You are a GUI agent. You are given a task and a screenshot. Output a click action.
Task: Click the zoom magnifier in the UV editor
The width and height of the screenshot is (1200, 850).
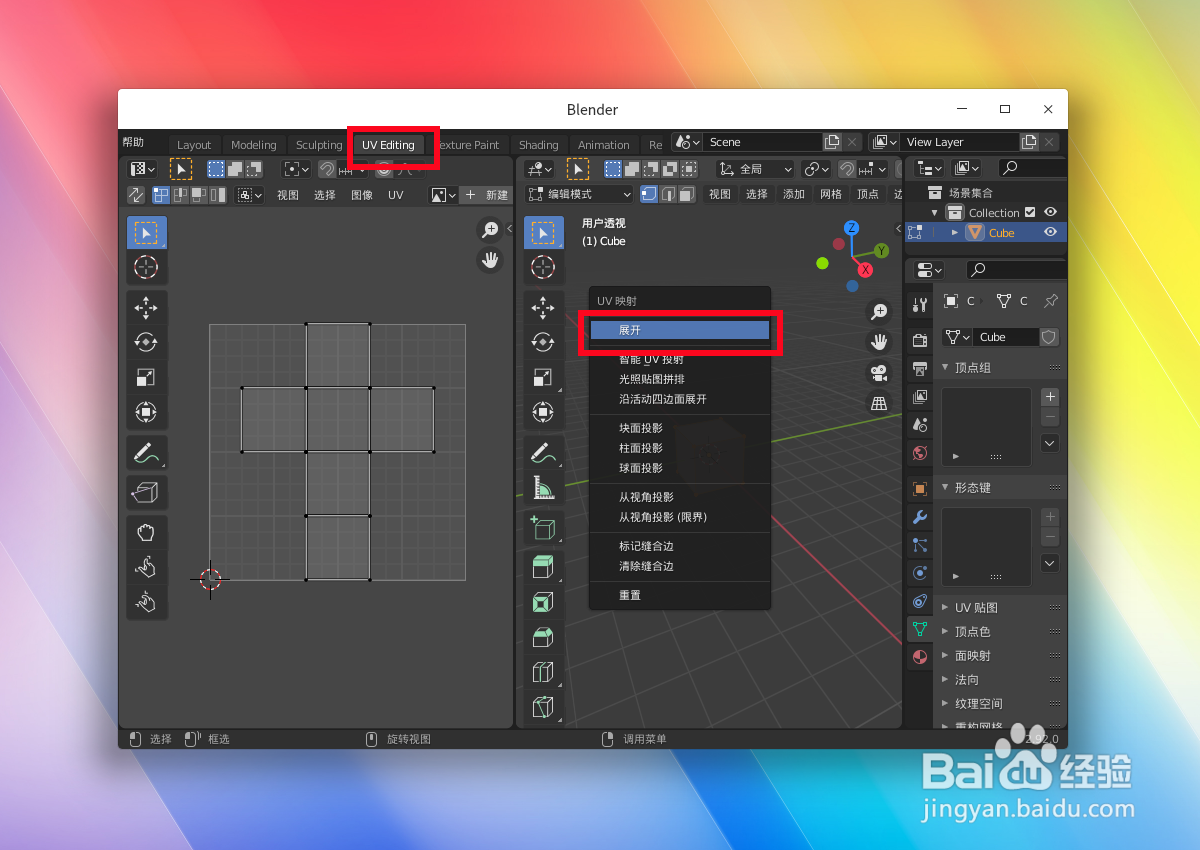point(490,230)
